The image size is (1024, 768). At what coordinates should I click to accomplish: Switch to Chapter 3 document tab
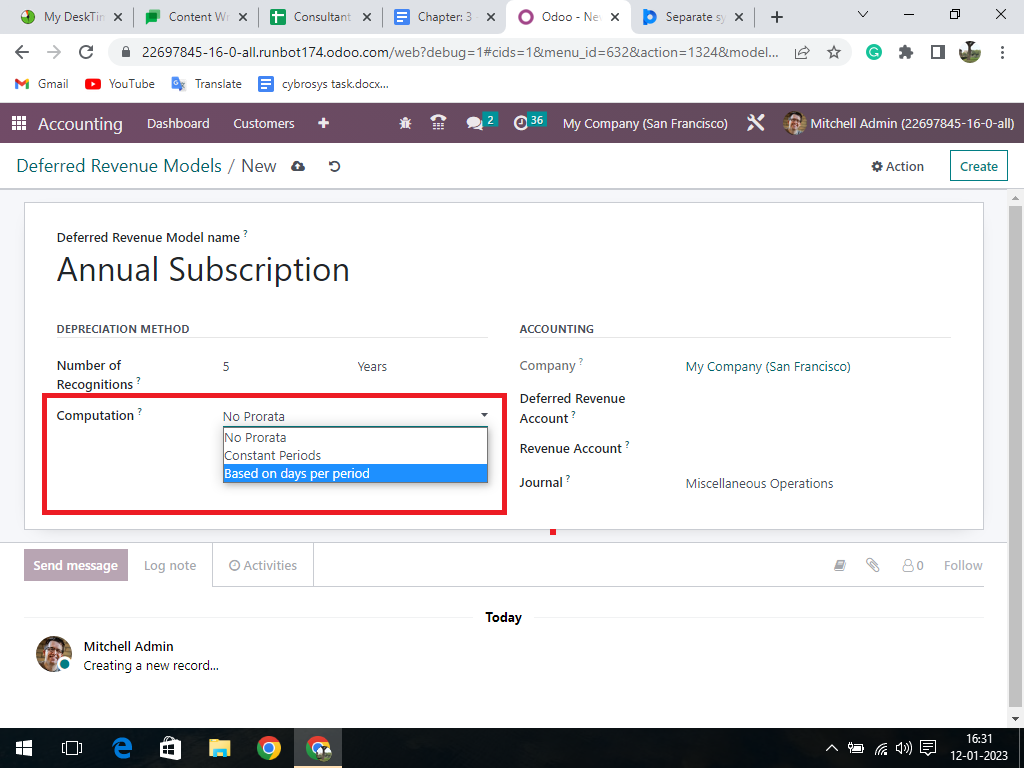(x=444, y=17)
